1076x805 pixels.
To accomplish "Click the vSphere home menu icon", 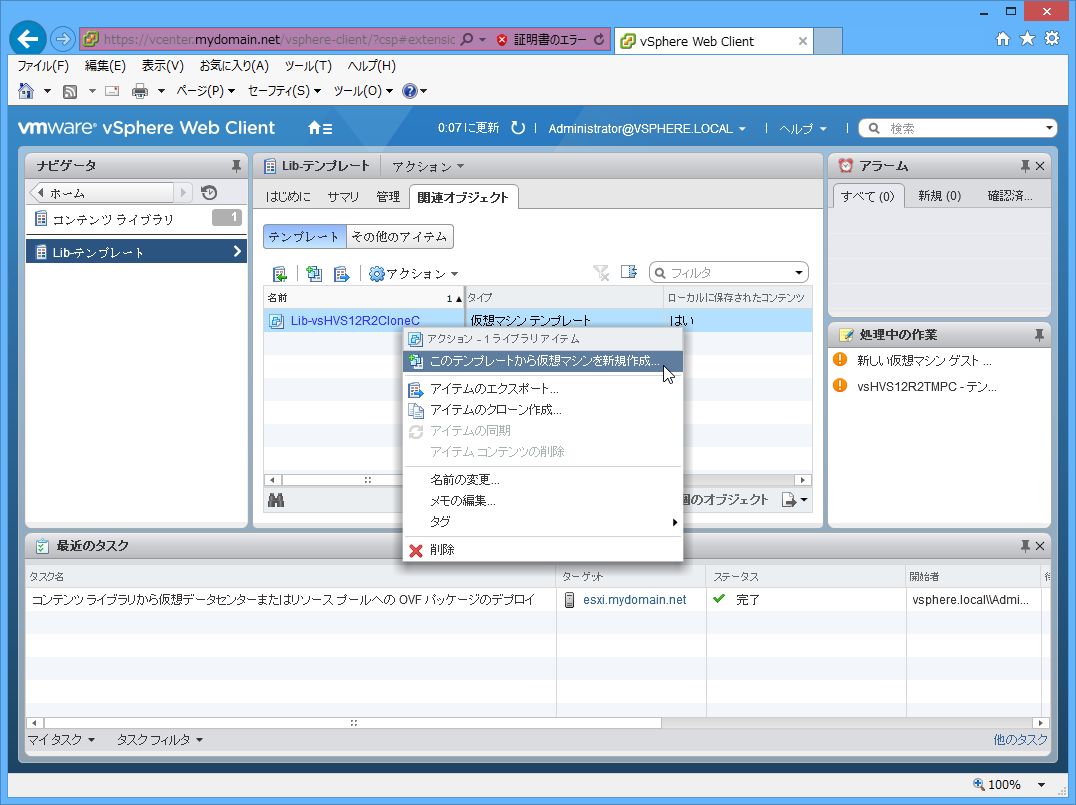I will (320, 128).
